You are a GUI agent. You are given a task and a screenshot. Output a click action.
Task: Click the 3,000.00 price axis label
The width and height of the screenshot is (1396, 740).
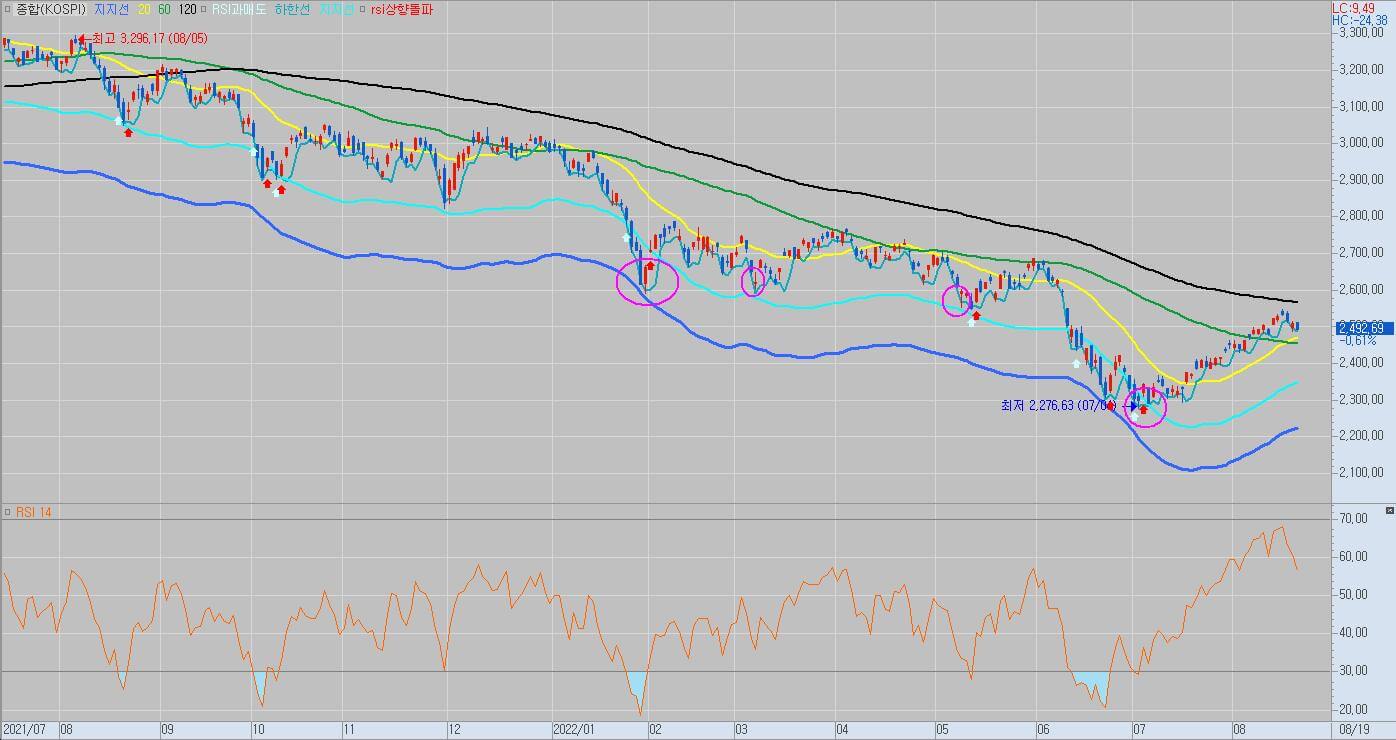[1361, 143]
